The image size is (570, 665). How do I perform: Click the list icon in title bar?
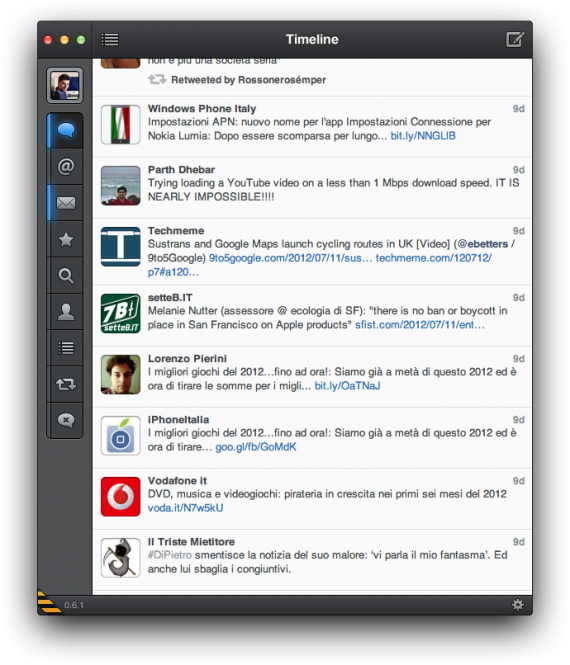(x=110, y=39)
